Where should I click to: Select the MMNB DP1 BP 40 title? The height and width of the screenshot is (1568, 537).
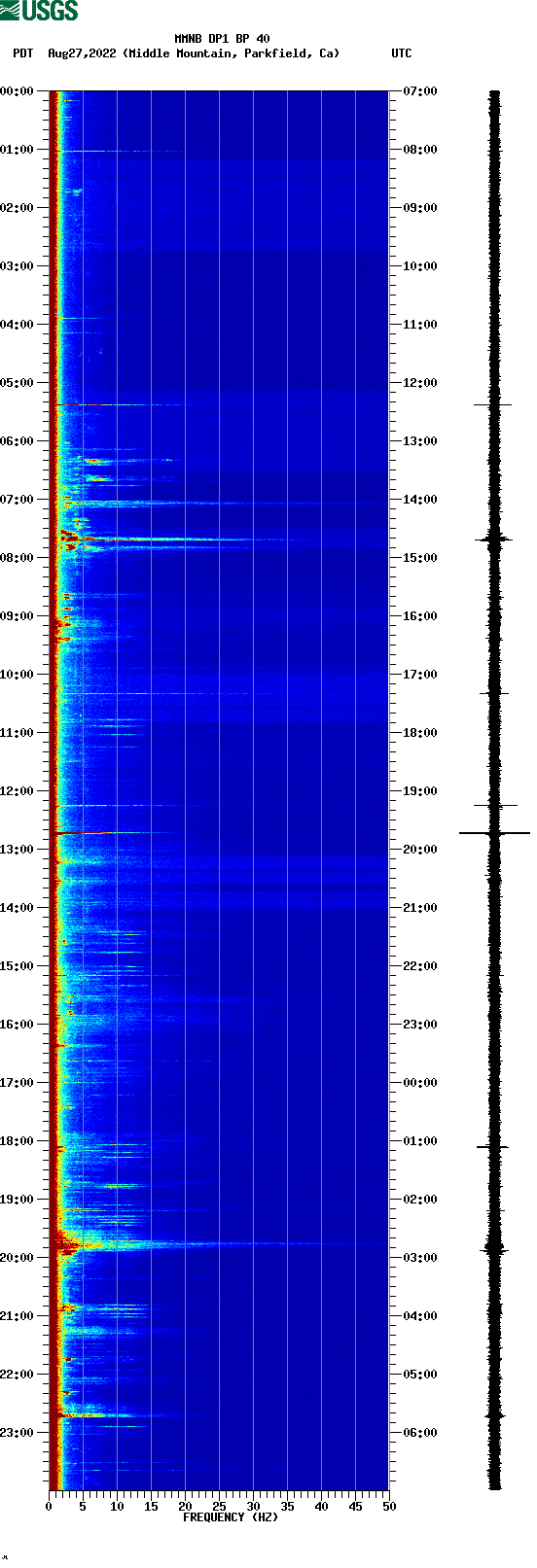point(222,39)
